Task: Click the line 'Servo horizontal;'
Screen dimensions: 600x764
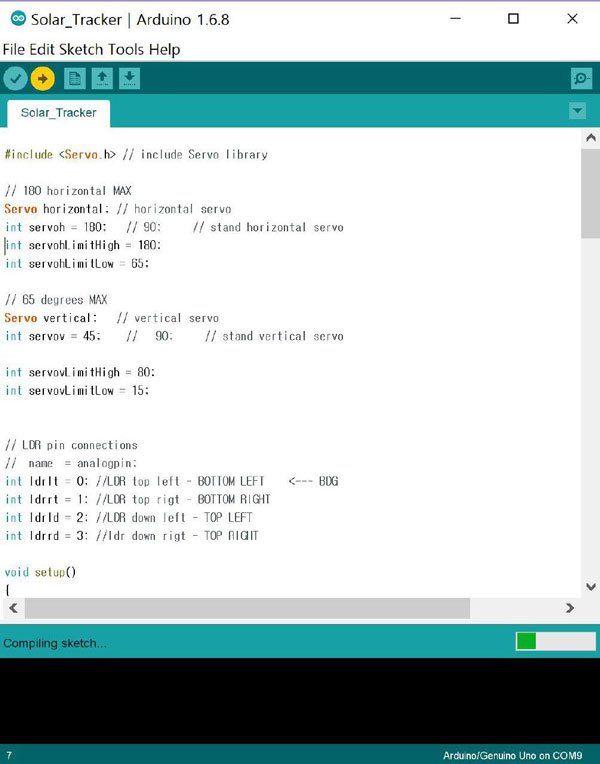Action: (57, 209)
